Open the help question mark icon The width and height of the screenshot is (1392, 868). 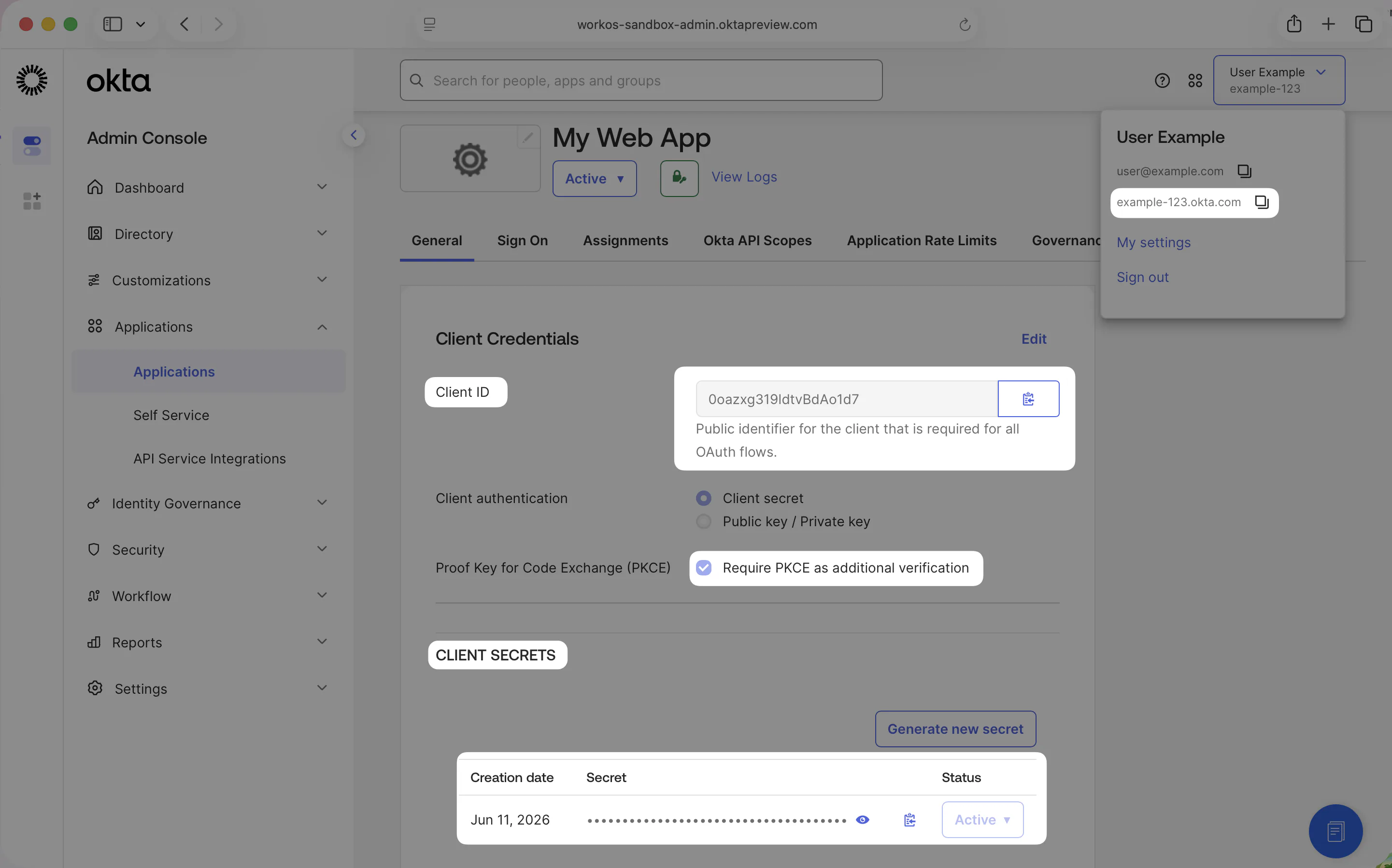tap(1162, 80)
